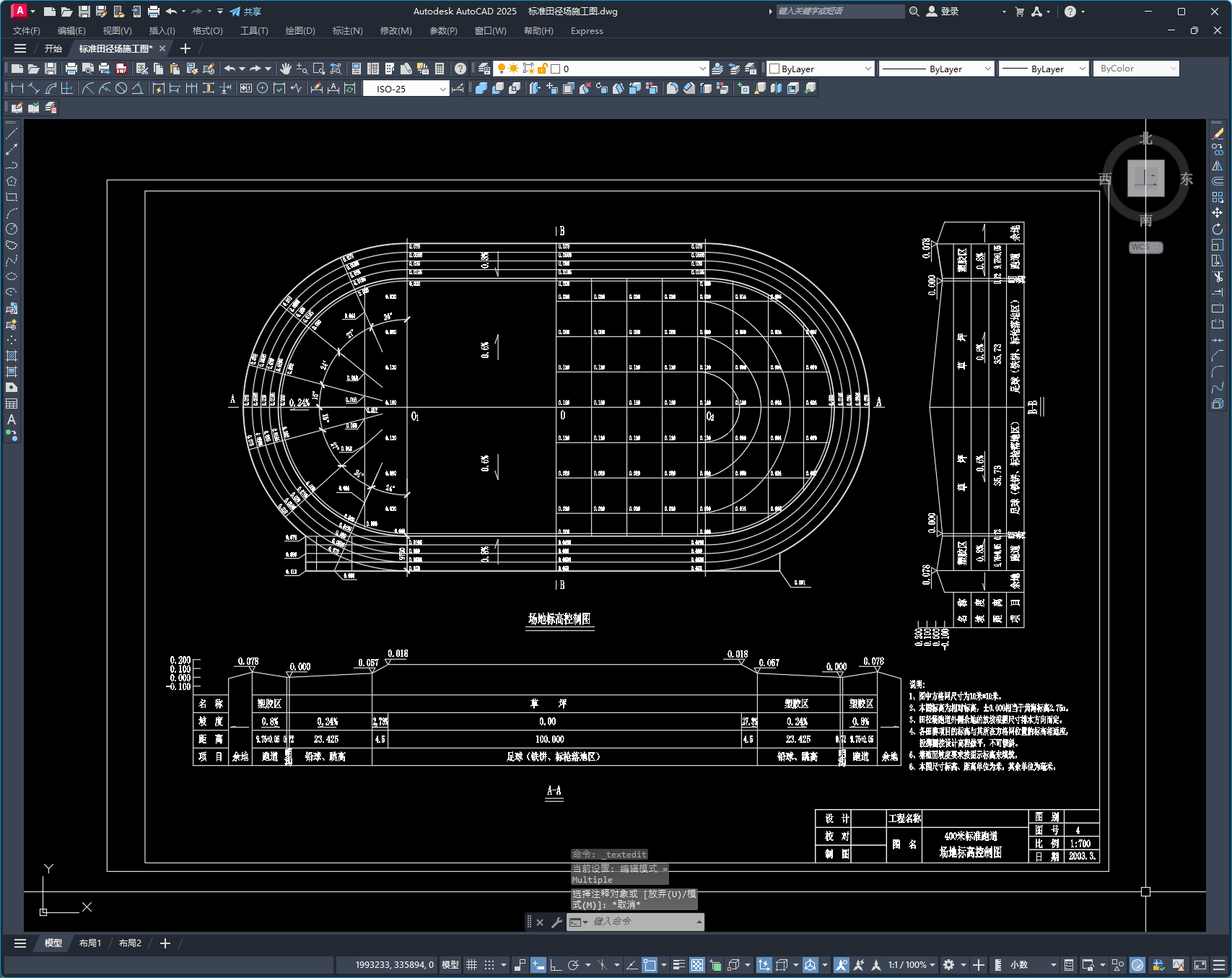Click the Plot Preview icon
Image resolution: width=1232 pixels, height=978 pixels.
coord(88,69)
